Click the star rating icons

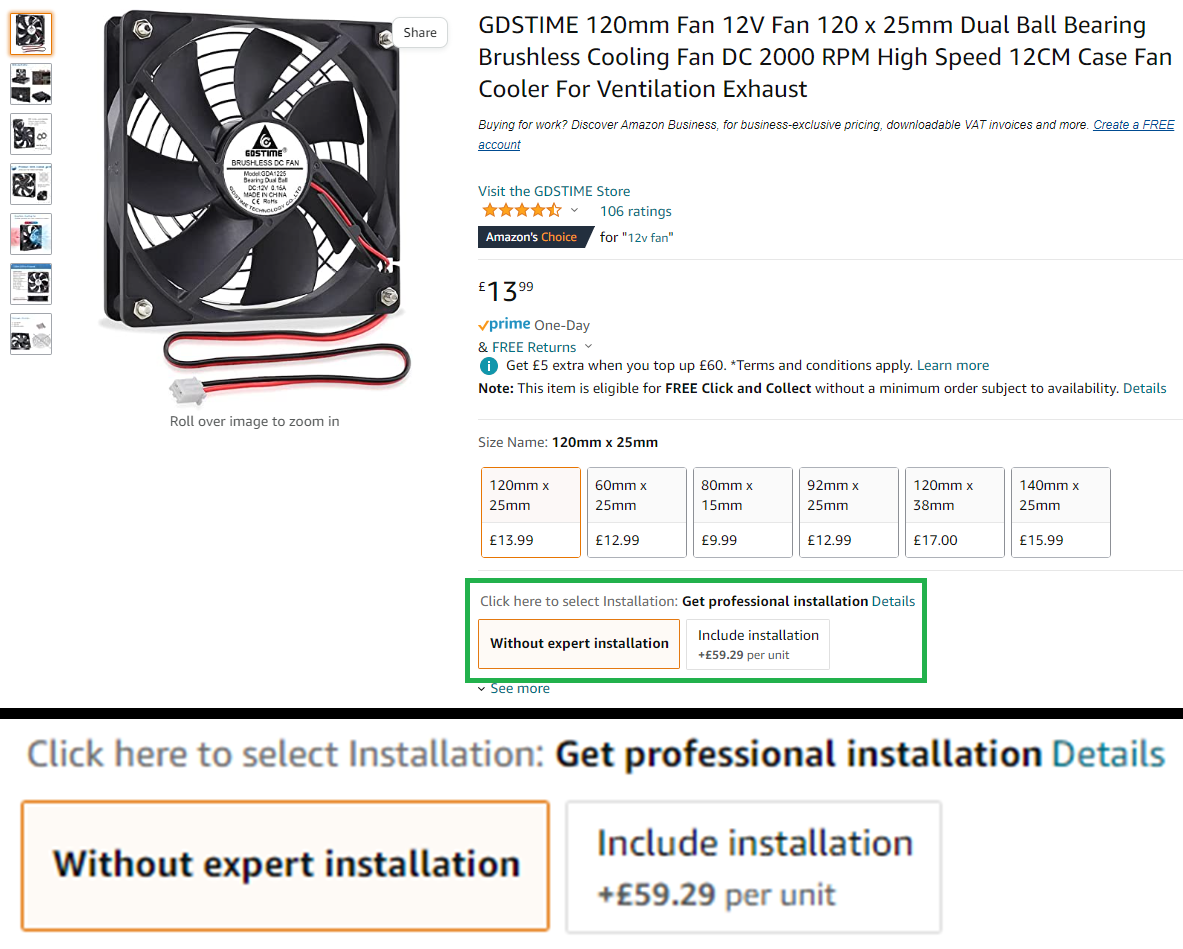(x=521, y=211)
